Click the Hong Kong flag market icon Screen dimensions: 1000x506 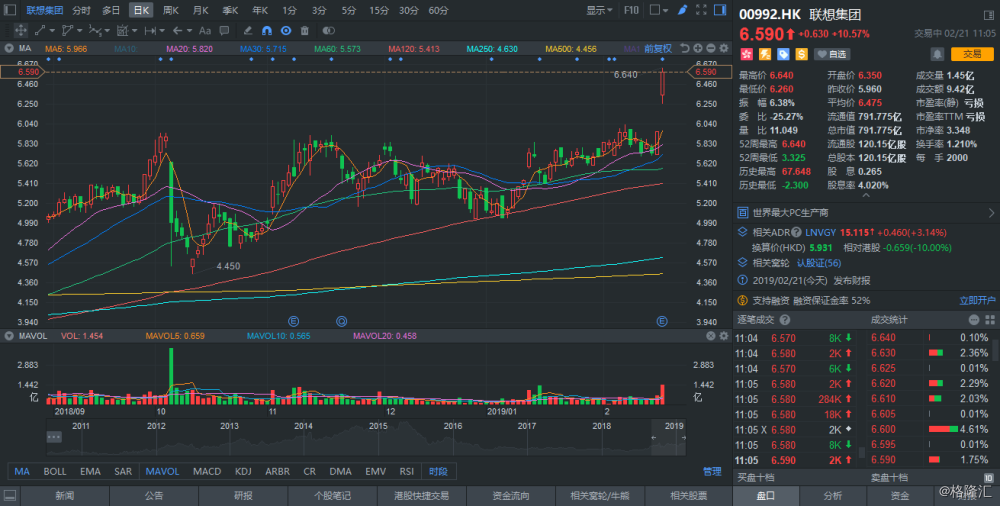[x=746, y=54]
